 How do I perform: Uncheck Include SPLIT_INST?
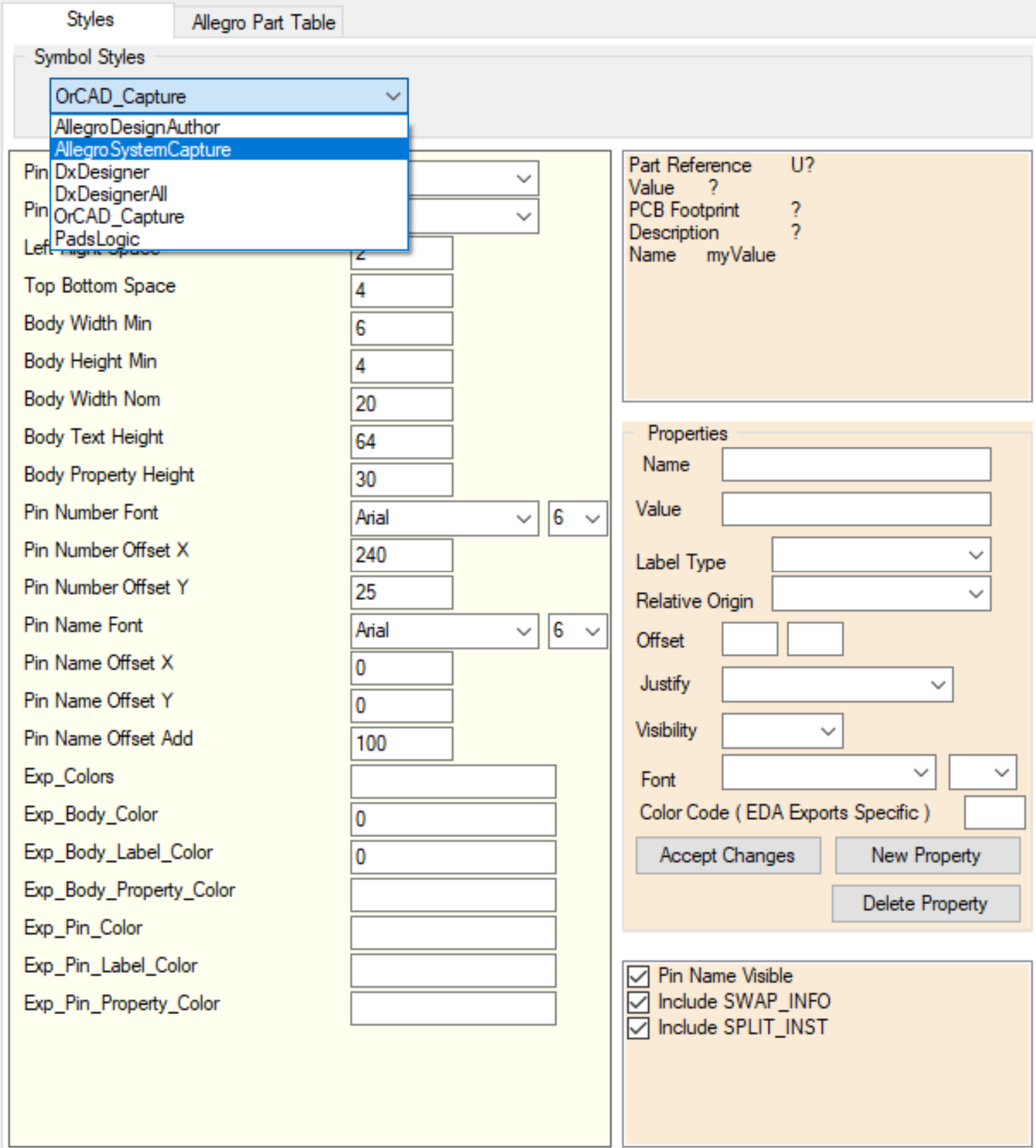pos(639,1028)
